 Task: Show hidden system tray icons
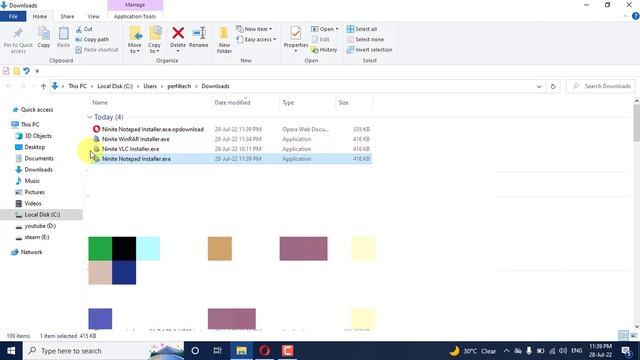pyautogui.click(x=507, y=351)
